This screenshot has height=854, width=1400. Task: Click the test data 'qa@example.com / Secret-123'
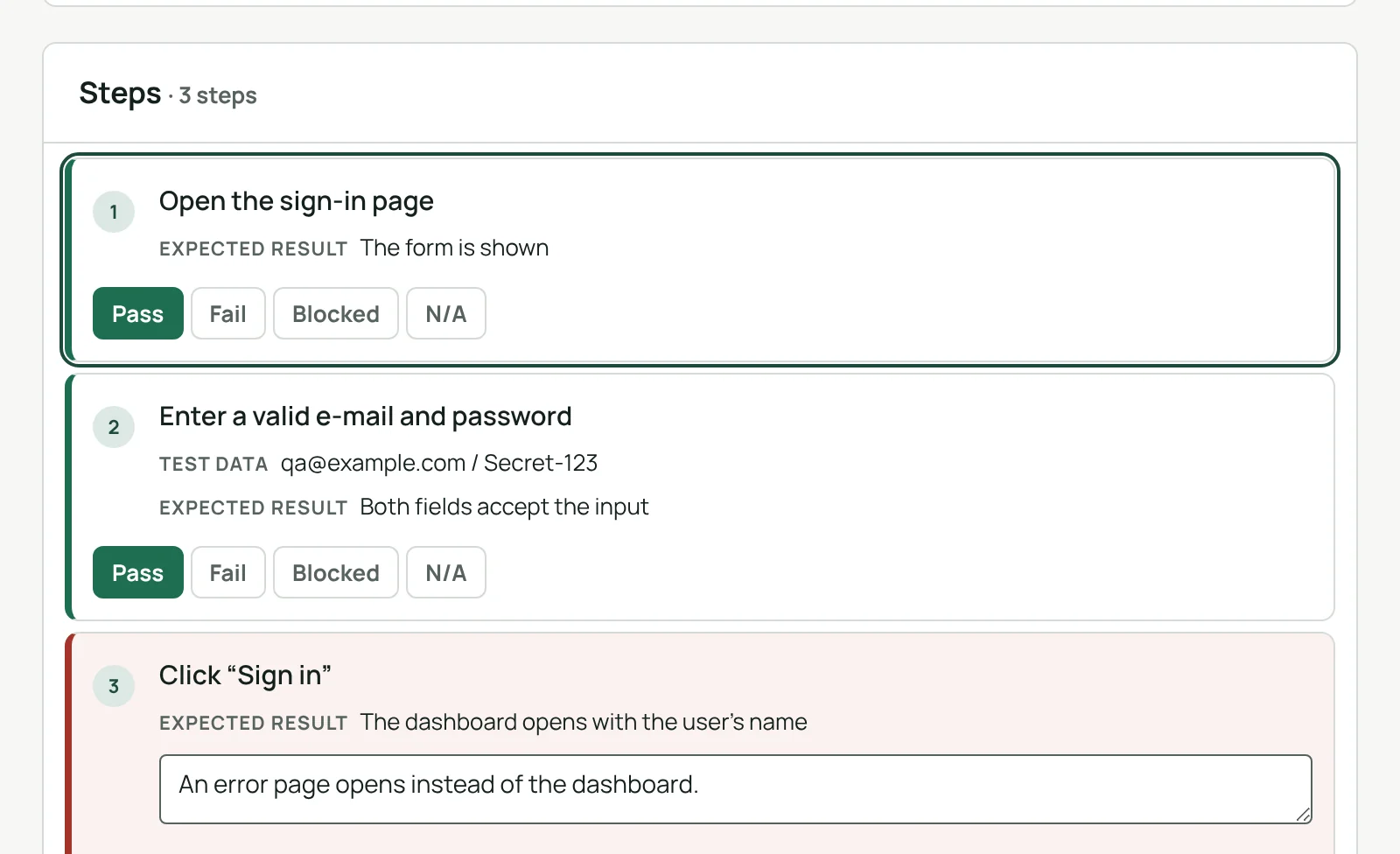coord(439,463)
